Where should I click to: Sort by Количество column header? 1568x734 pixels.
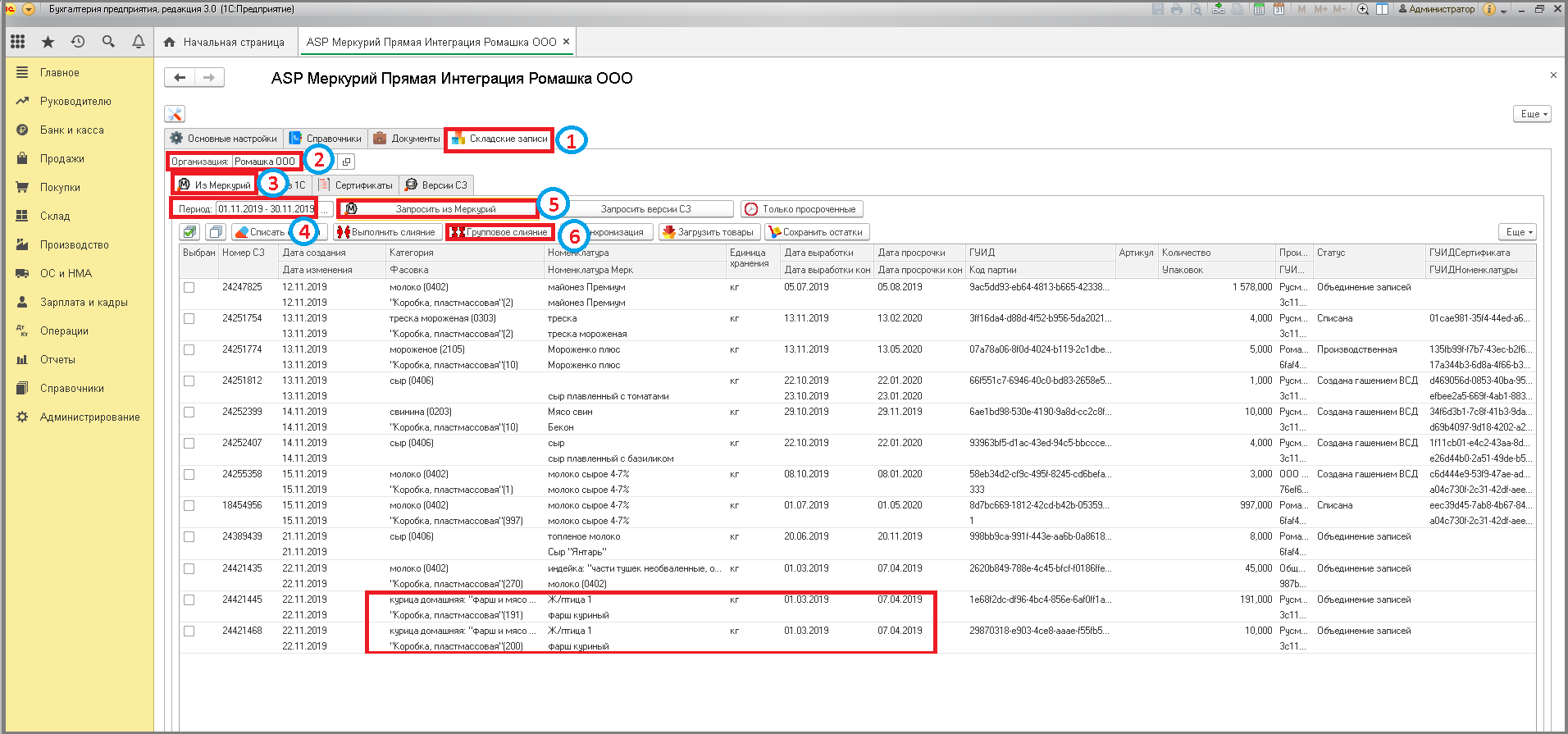(1217, 253)
